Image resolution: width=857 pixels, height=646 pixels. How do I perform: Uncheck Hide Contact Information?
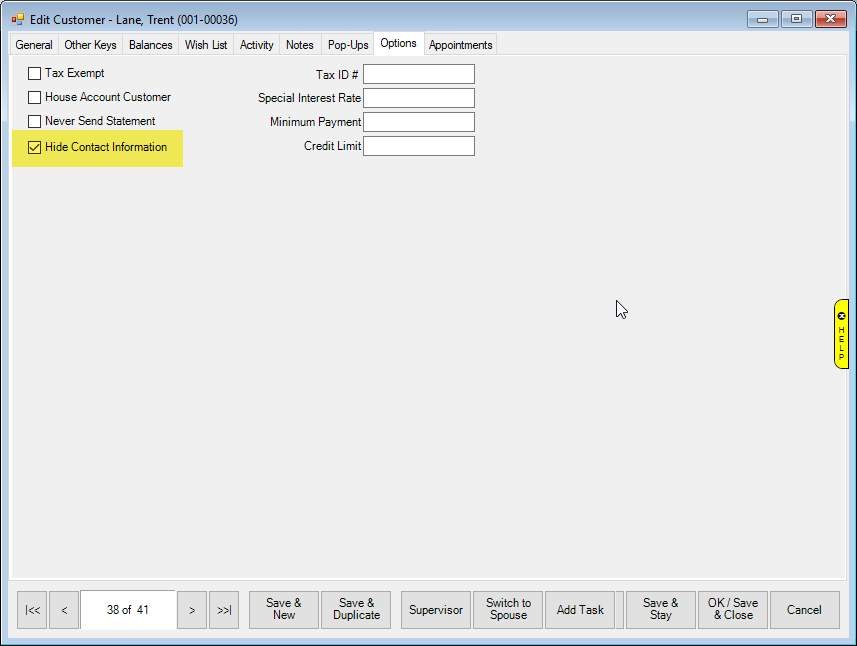35,147
